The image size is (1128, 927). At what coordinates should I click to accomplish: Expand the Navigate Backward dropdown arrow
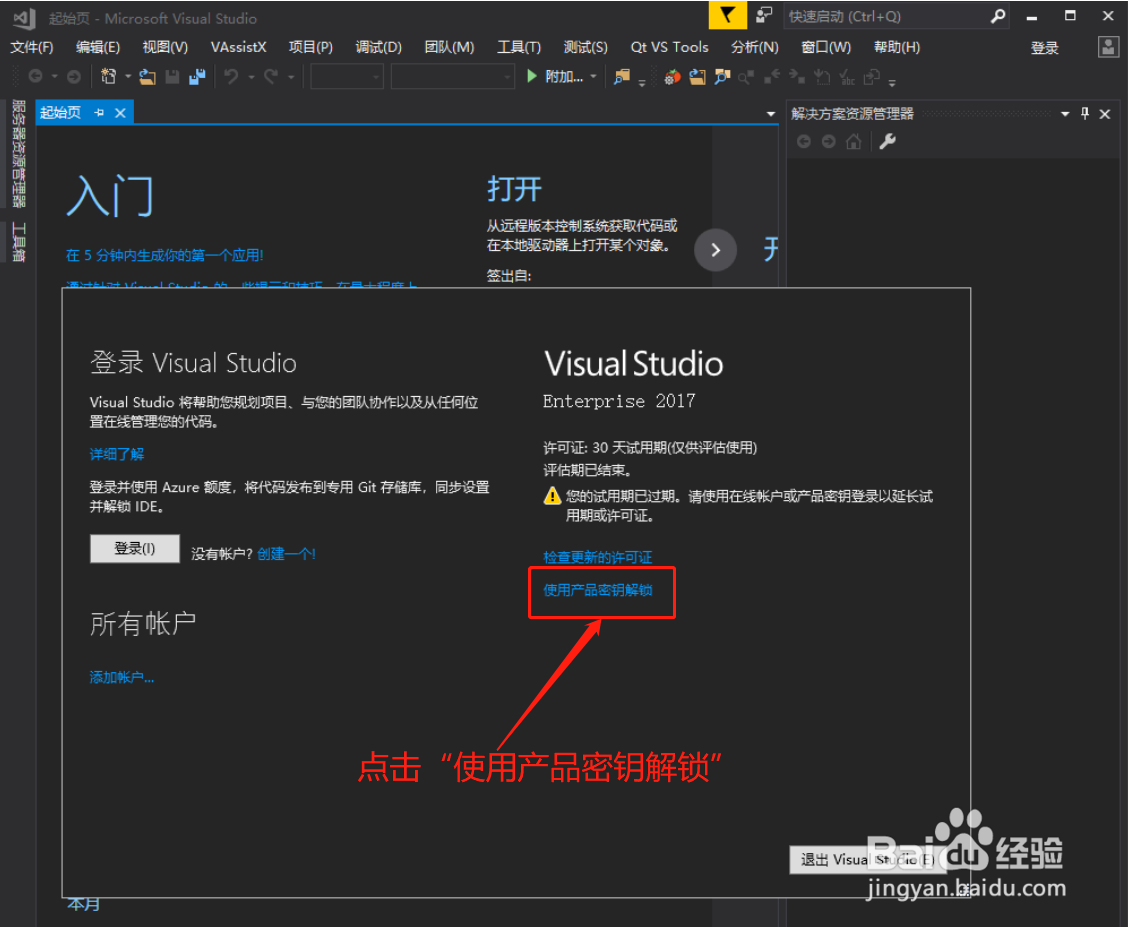click(x=54, y=76)
